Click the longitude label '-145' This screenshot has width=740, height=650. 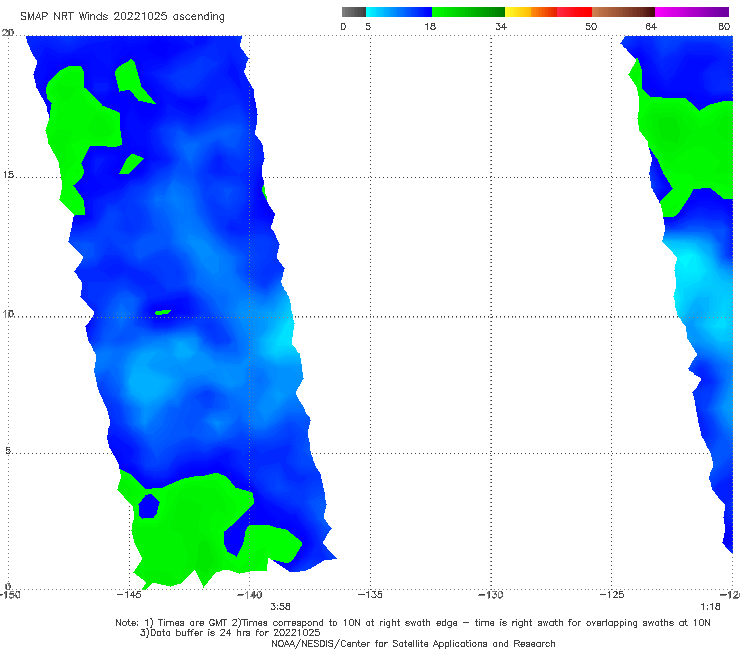click(x=129, y=595)
